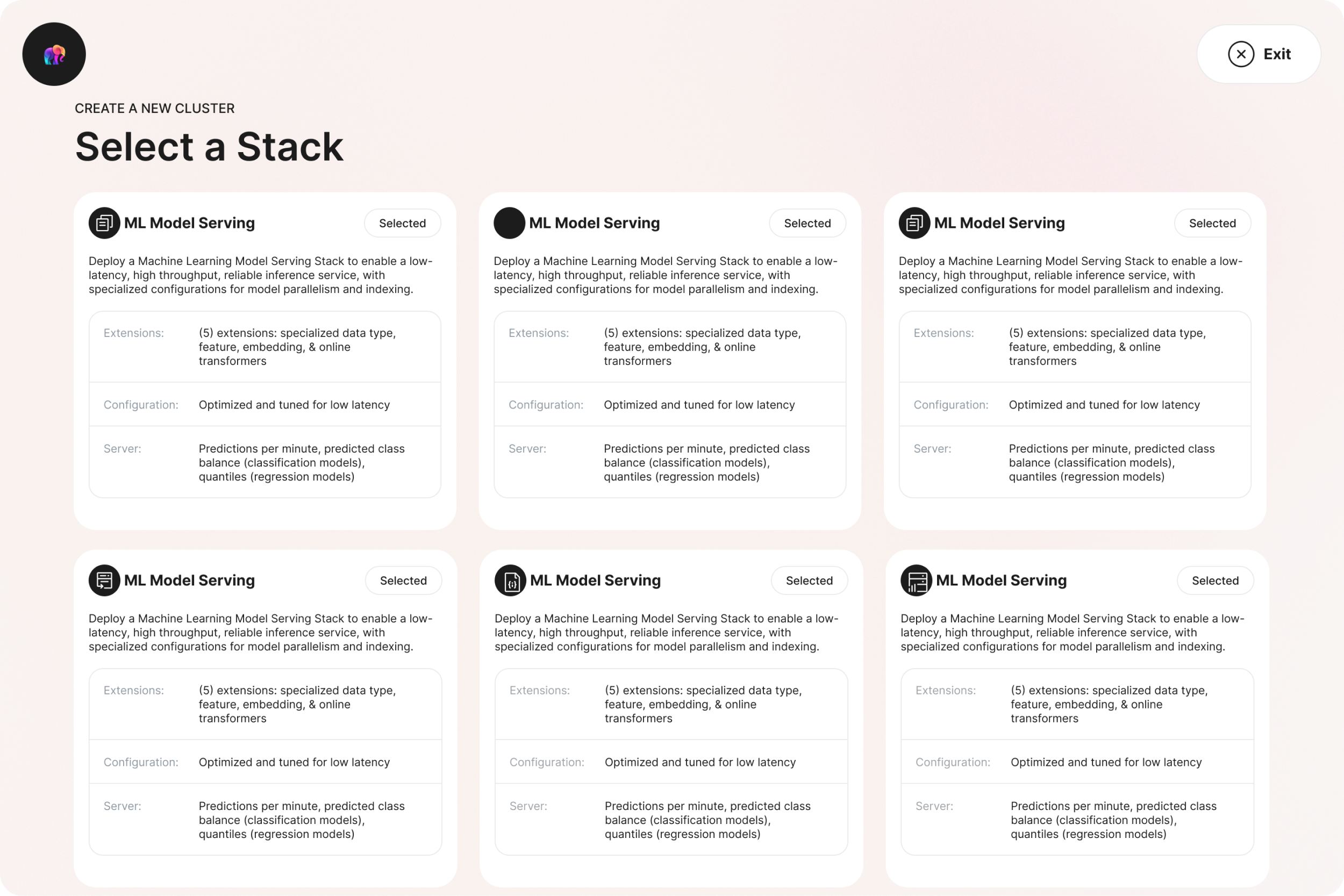
Task: Click the copy-pages icon in the first card
Action: pyautogui.click(x=104, y=223)
